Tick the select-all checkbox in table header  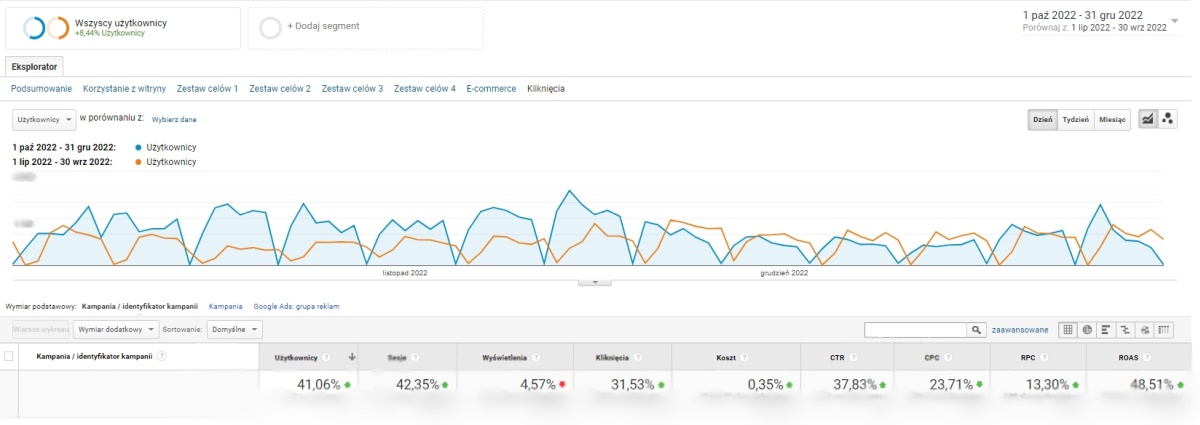(10, 356)
